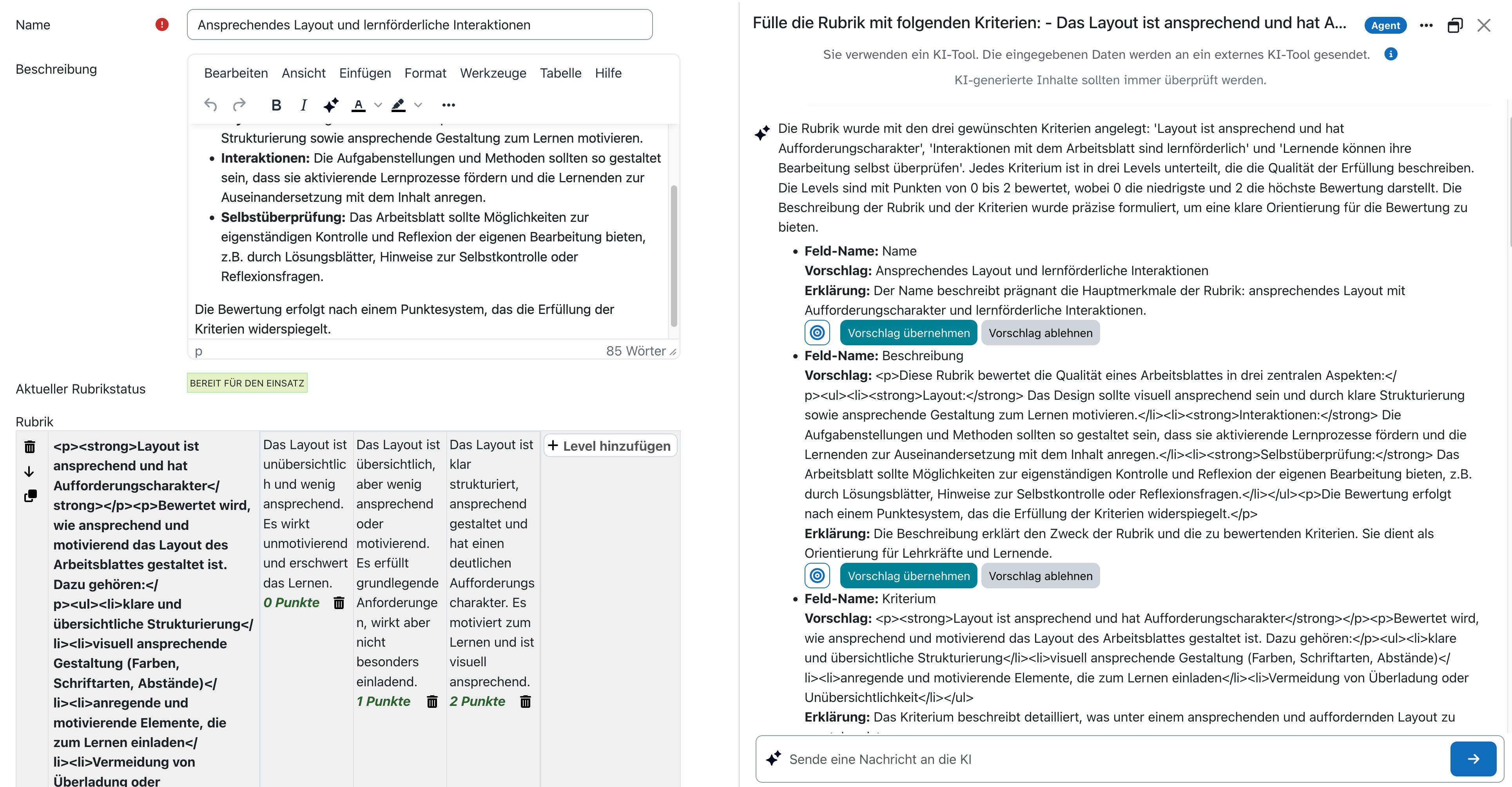
Task: Toggle bold formatting in the editor toolbar
Action: [x=276, y=105]
